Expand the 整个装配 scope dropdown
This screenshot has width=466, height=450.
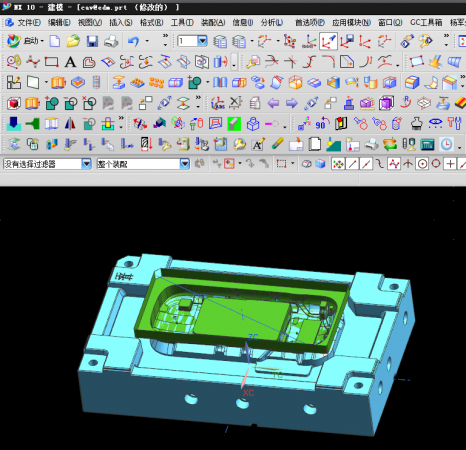(x=185, y=164)
